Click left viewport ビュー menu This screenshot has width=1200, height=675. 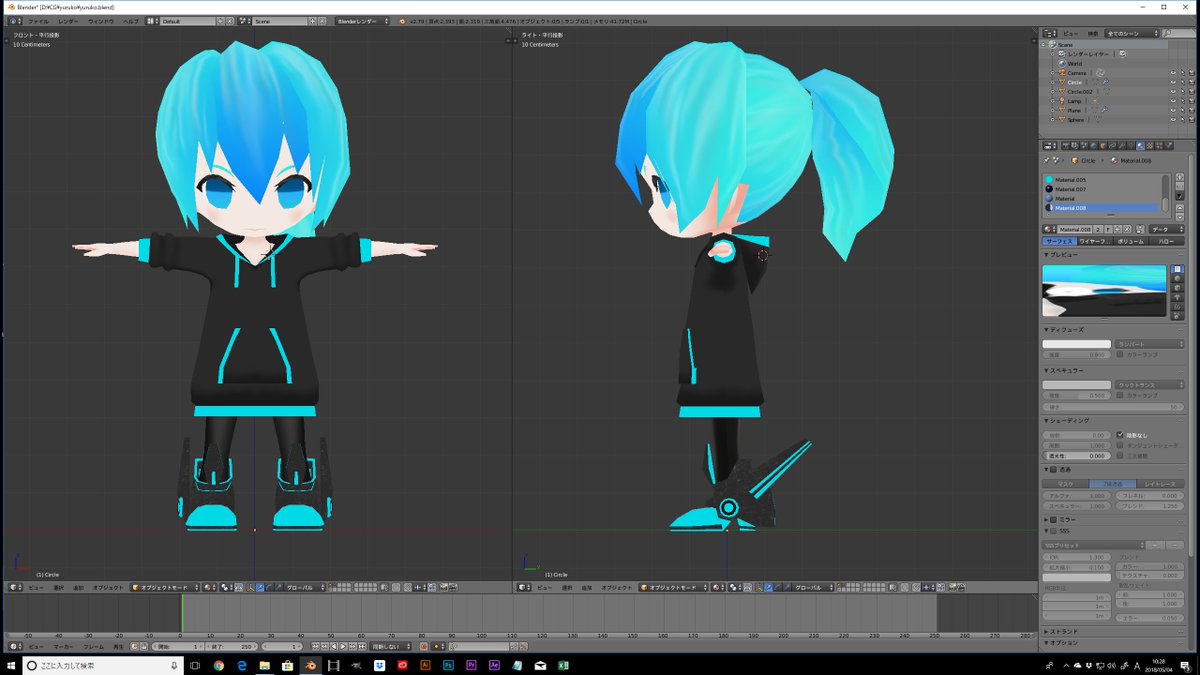(x=35, y=587)
